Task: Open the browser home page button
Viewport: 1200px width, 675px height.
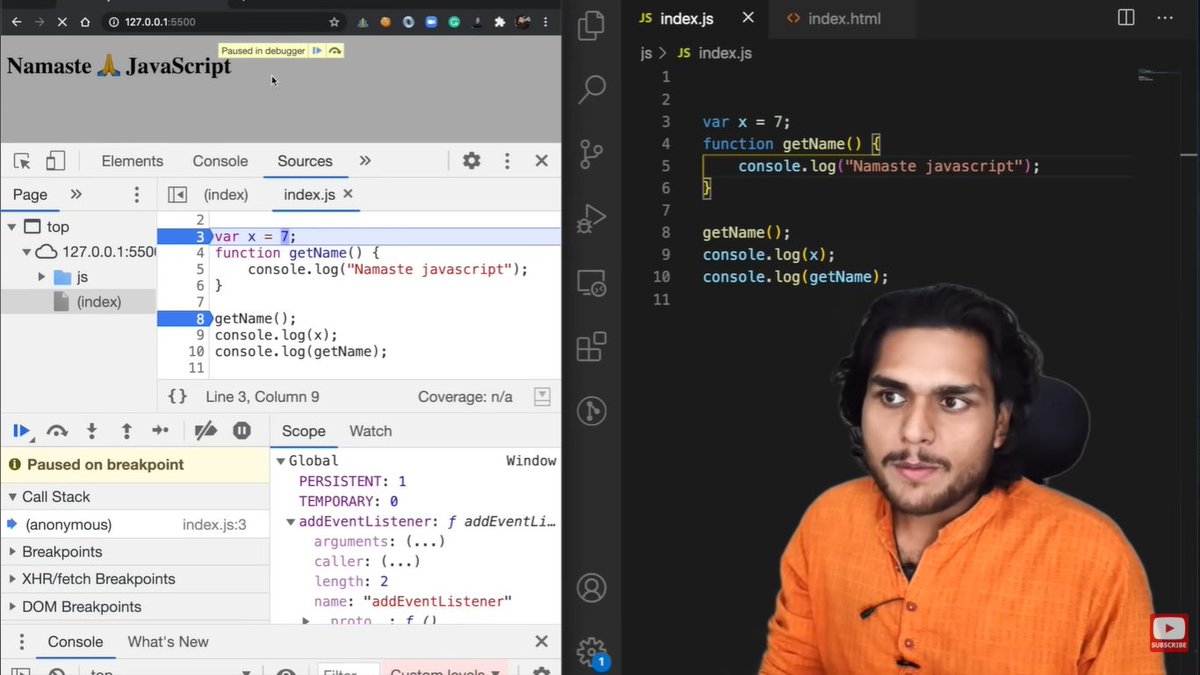Action: coord(85,21)
